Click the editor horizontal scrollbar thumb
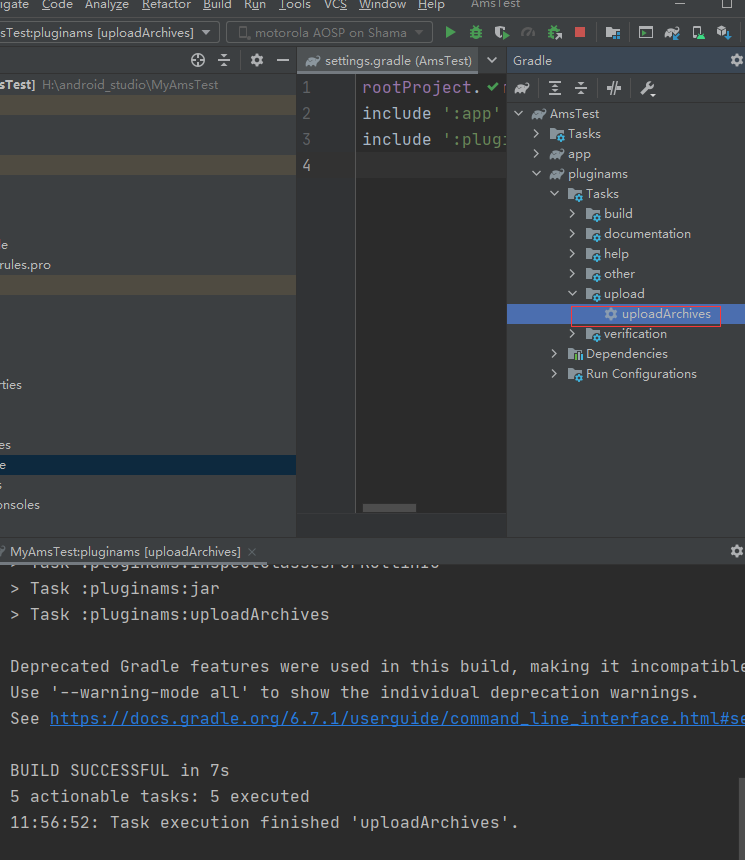 390,508
